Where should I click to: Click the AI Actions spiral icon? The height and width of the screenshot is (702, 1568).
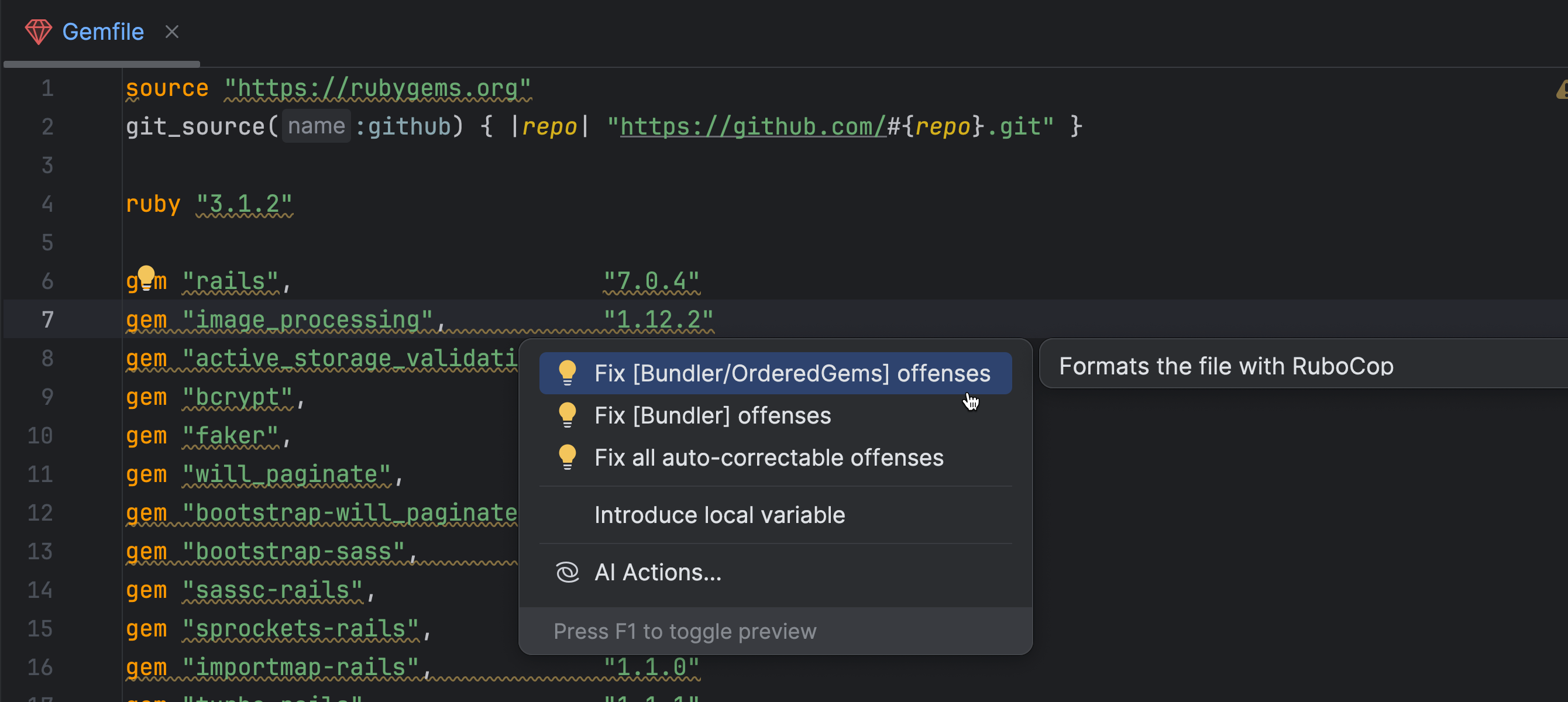pos(567,572)
